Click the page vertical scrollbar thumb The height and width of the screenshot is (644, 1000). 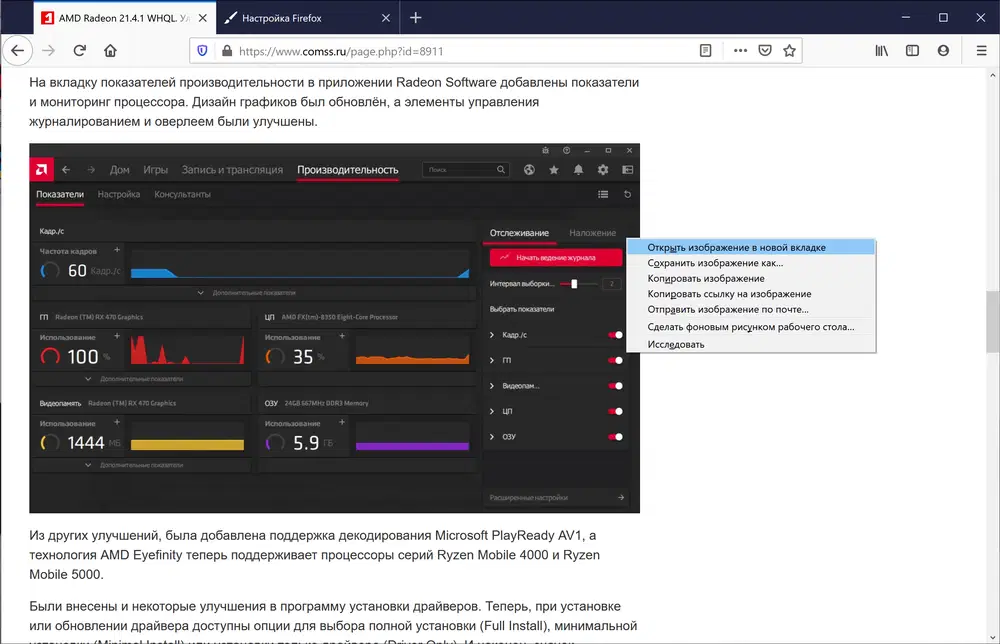[x=993, y=322]
